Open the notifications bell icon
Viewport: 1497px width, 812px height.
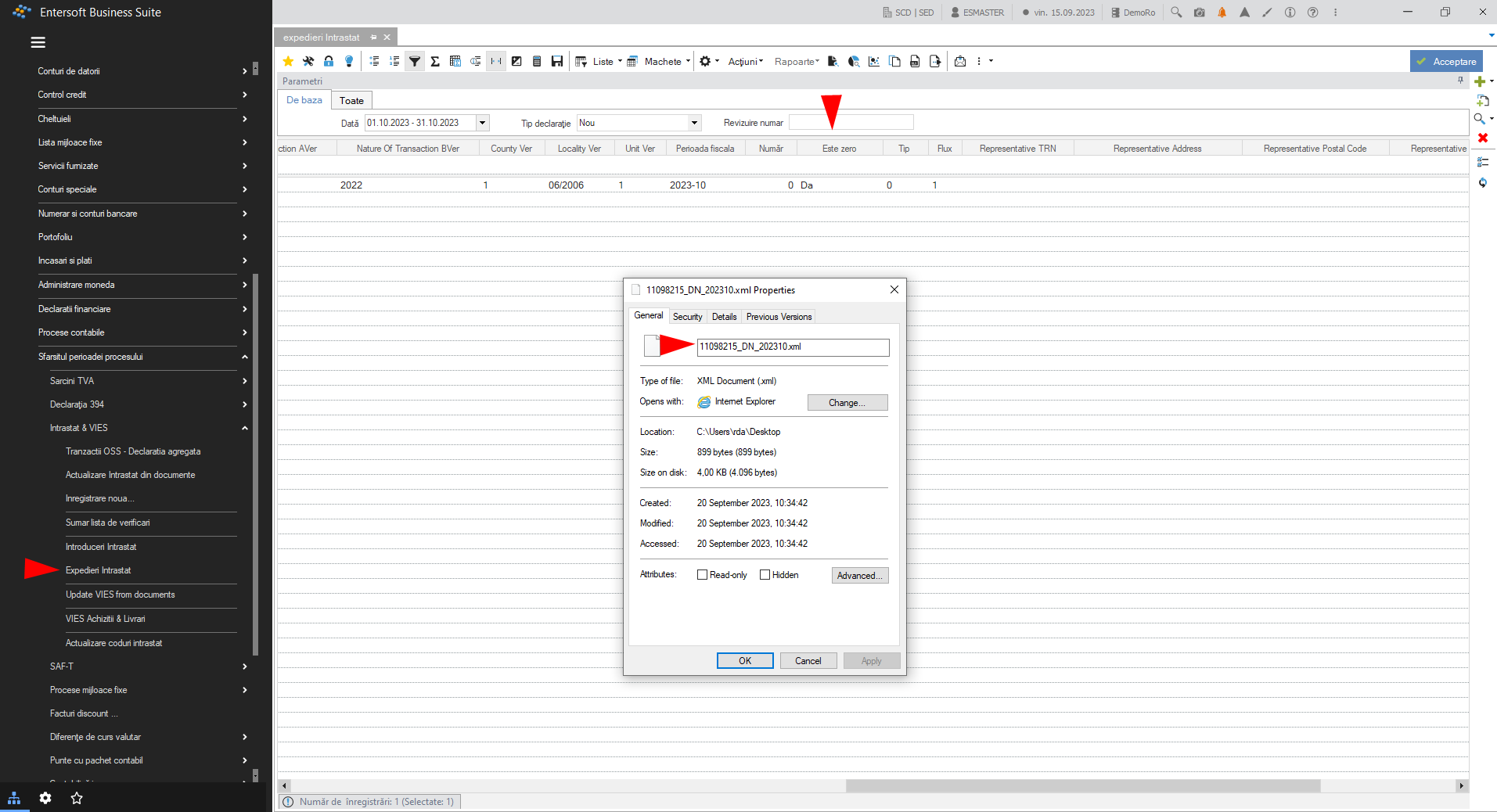point(1222,13)
